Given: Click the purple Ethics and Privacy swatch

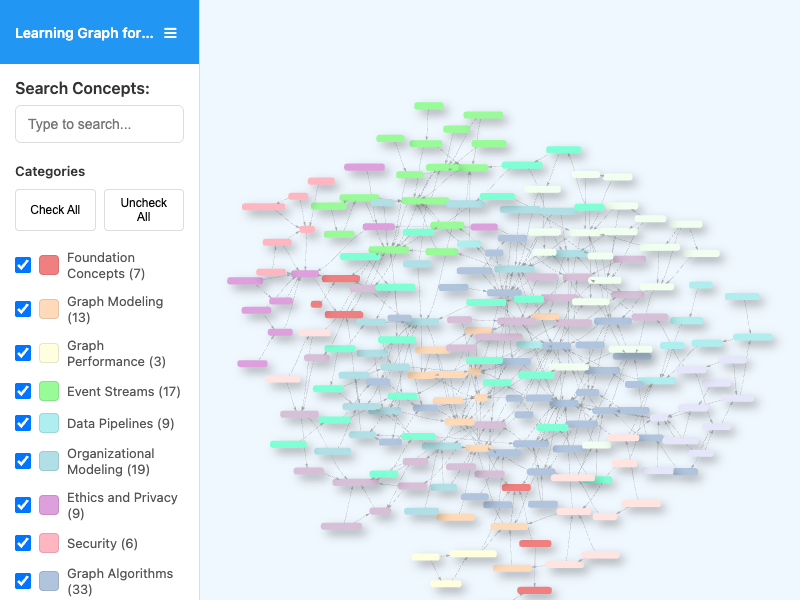Looking at the screenshot, I should pos(49,505).
